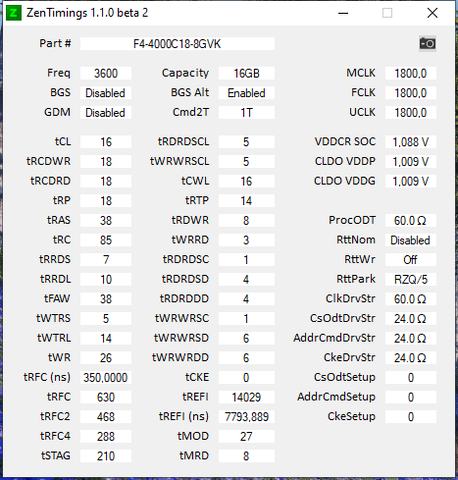458x480 pixels.
Task: Click the tWR value 26
Action: coord(106,358)
